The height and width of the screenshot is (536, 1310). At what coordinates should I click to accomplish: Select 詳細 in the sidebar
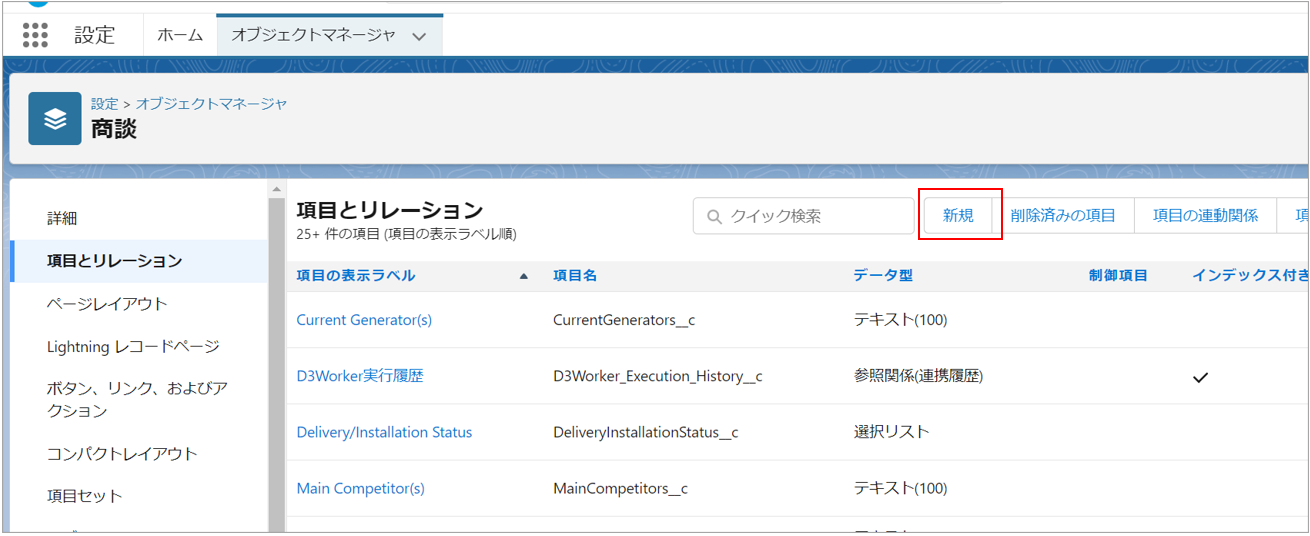click(x=62, y=218)
